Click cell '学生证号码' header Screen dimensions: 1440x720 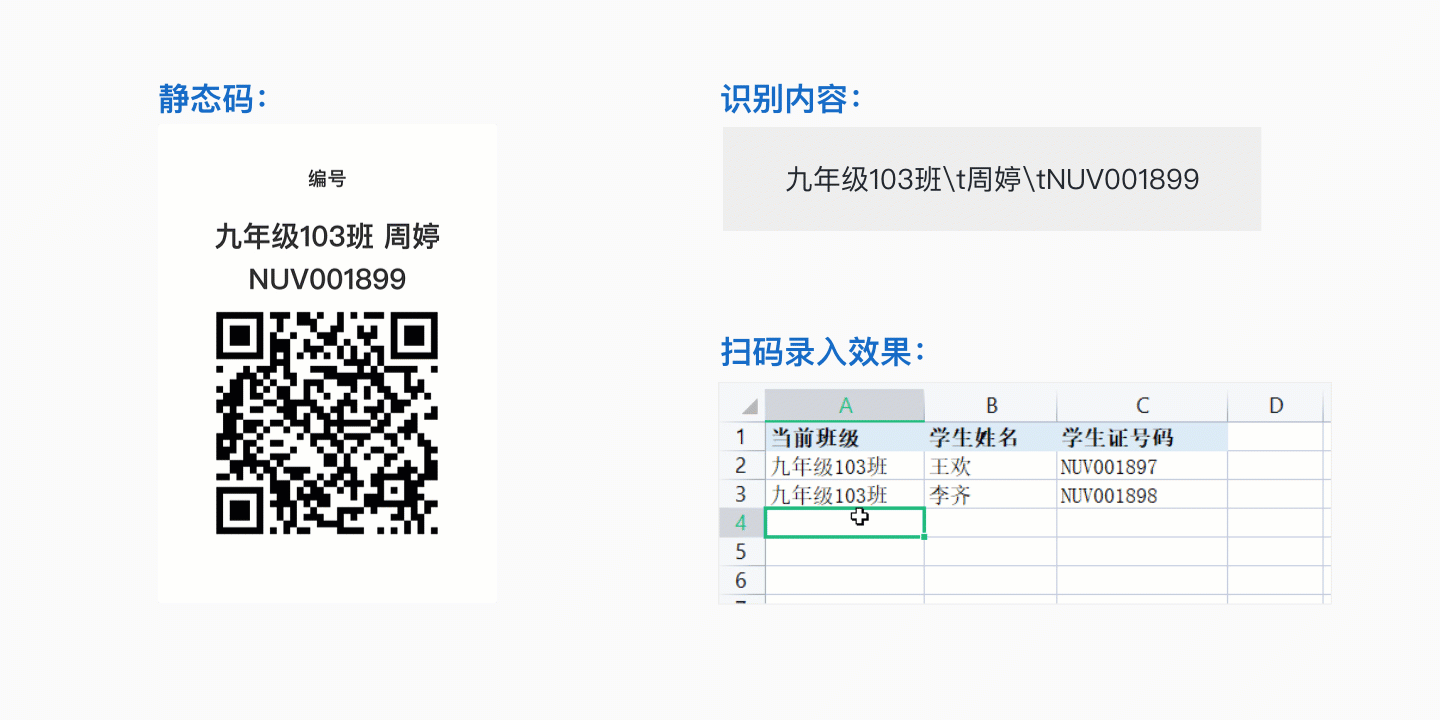1142,437
